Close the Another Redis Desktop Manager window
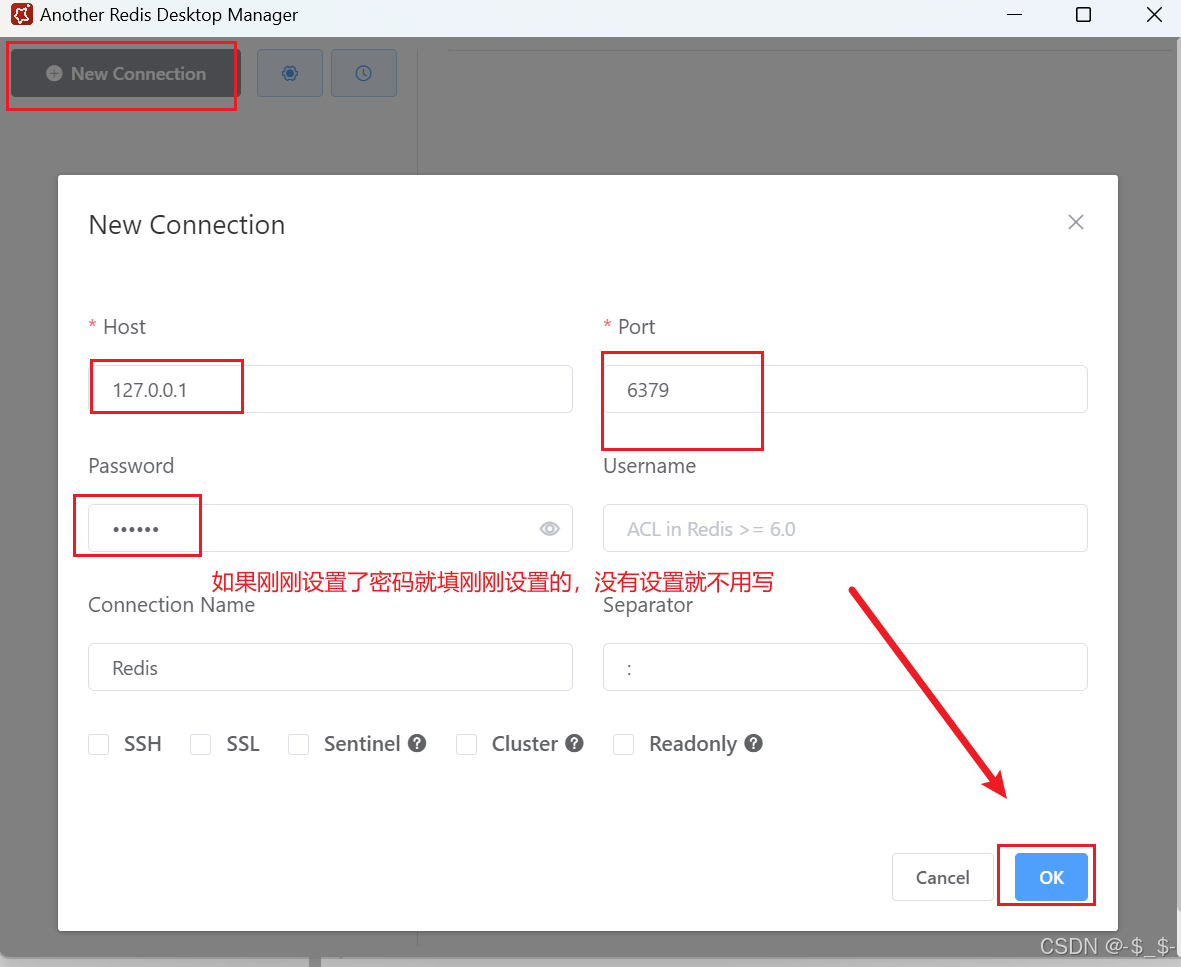 (1154, 14)
